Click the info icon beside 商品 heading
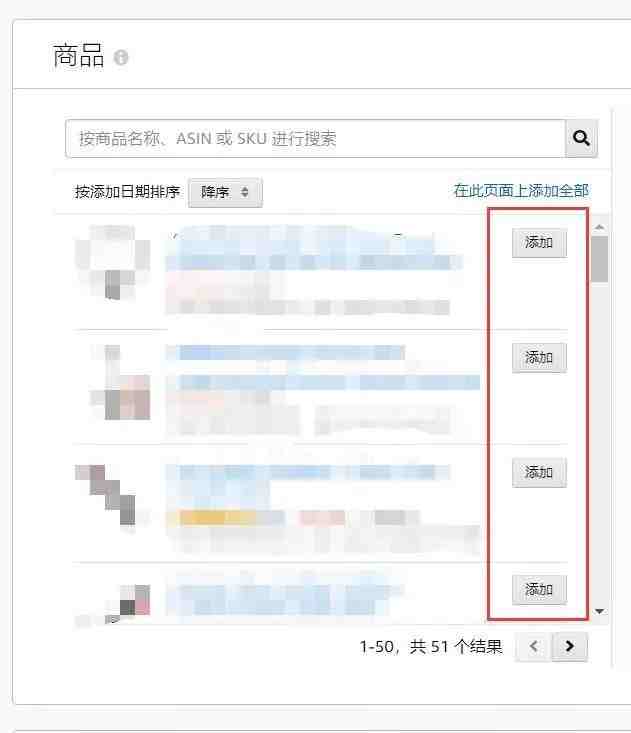 pos(121,57)
